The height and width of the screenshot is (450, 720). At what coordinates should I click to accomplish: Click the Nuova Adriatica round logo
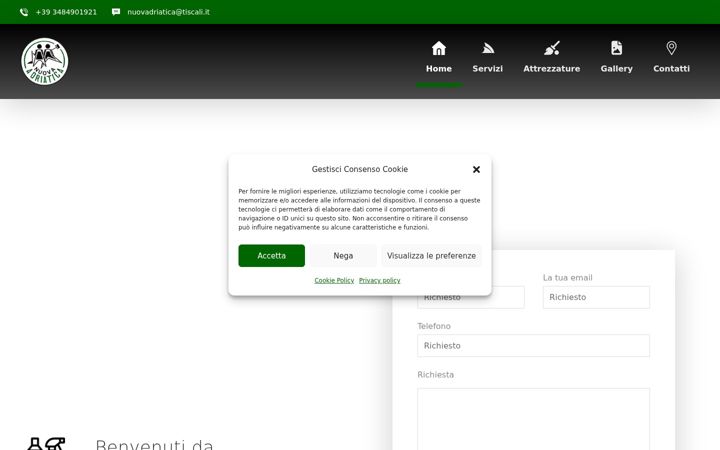pos(45,62)
